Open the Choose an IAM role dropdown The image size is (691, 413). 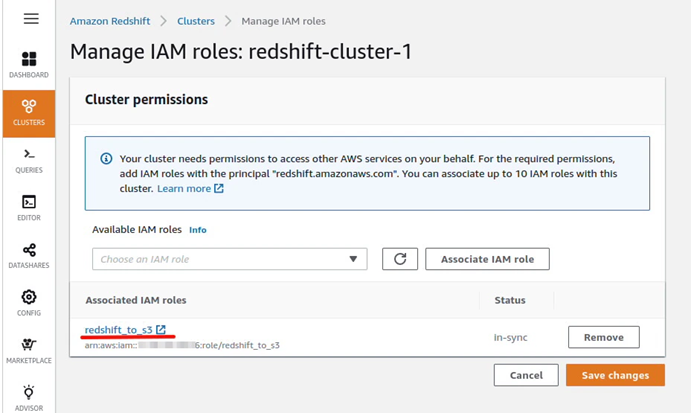230,259
